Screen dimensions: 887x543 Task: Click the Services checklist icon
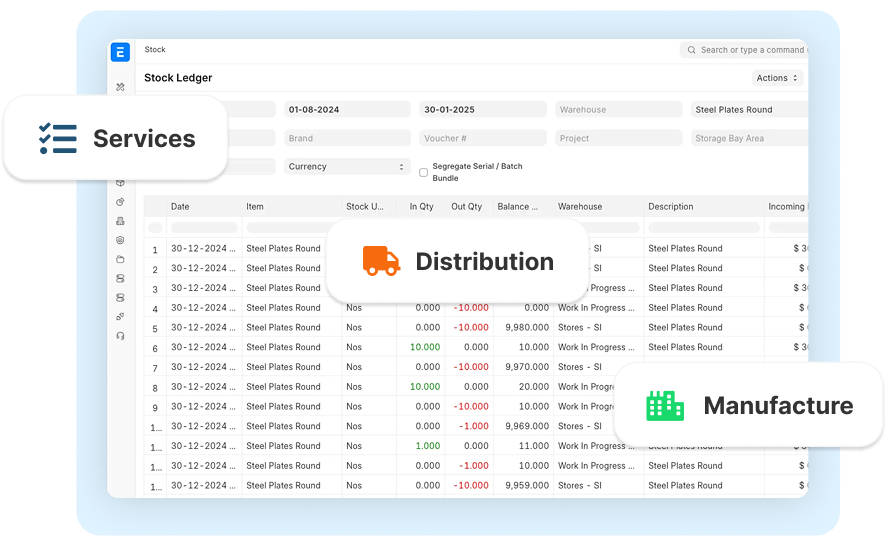(x=57, y=138)
